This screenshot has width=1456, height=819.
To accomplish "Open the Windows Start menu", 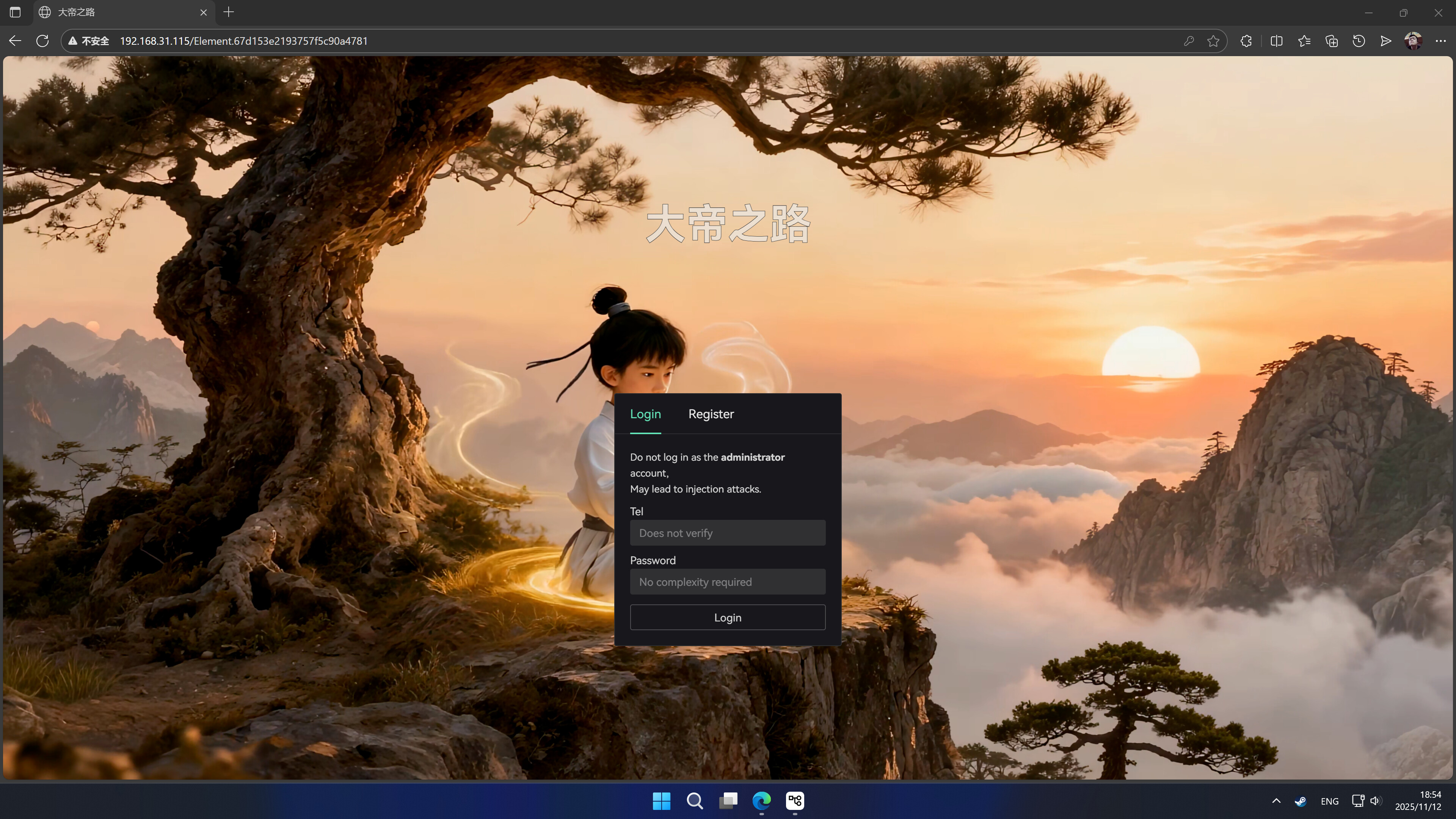I will pos(661,801).
